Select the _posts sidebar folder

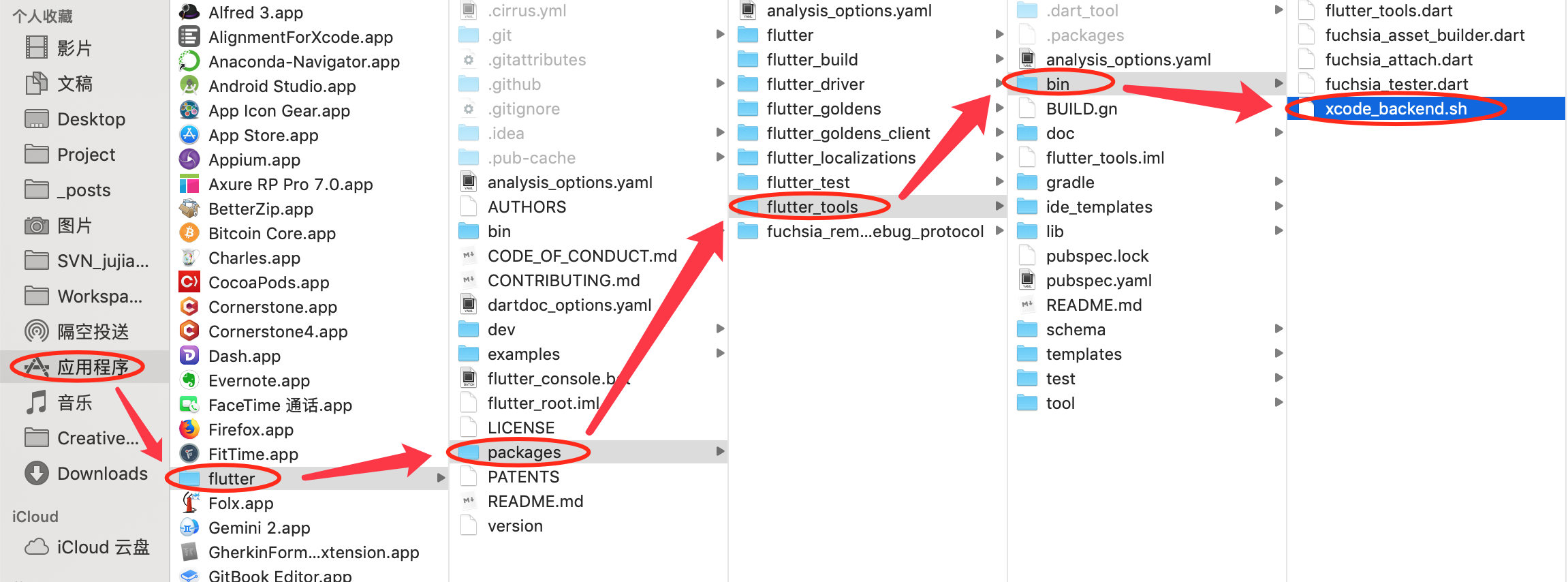pos(84,189)
